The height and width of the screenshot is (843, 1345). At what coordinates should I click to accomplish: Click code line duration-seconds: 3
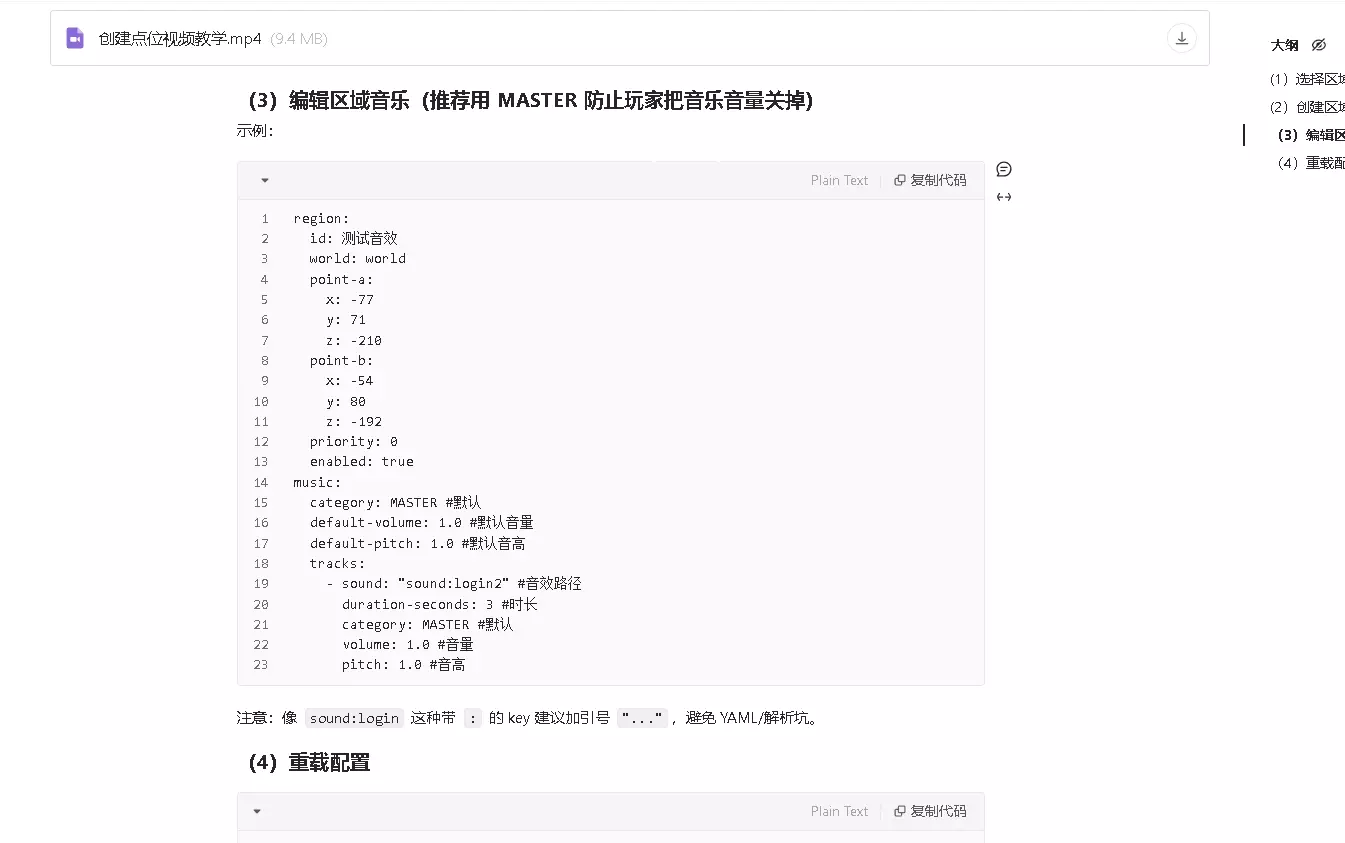click(x=439, y=604)
